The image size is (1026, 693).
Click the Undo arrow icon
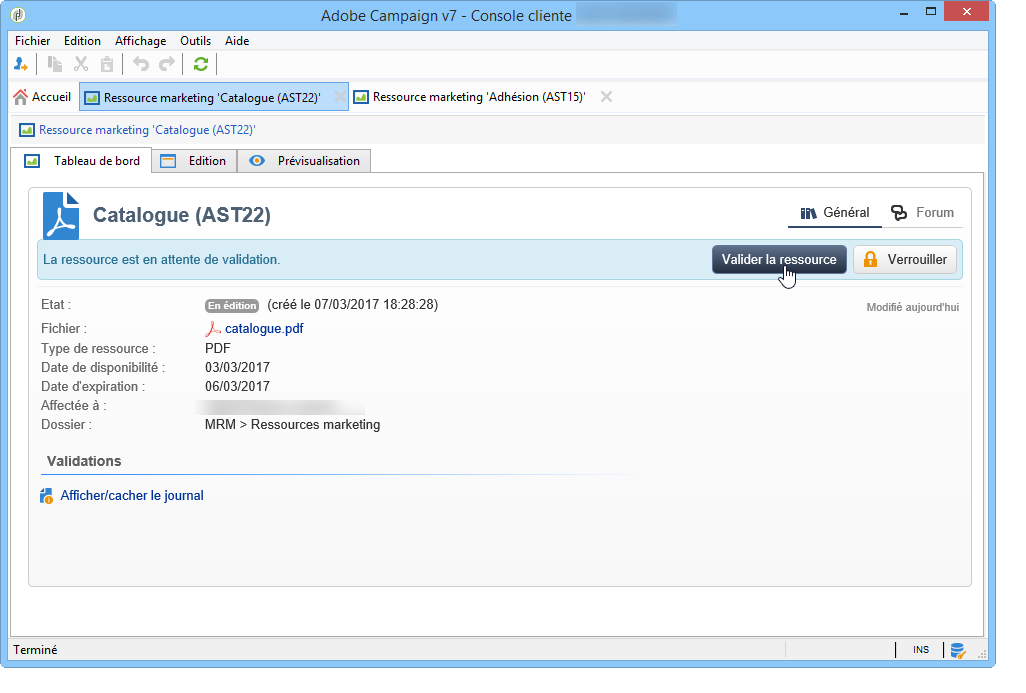pyautogui.click(x=141, y=64)
